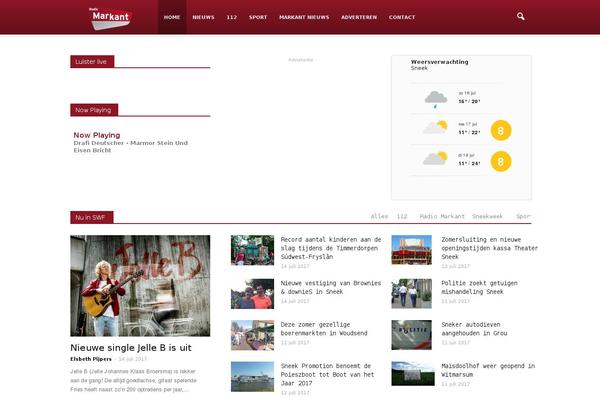The width and height of the screenshot is (600, 400).
Task: Click the rainy cloud weather icon
Action: [435, 98]
